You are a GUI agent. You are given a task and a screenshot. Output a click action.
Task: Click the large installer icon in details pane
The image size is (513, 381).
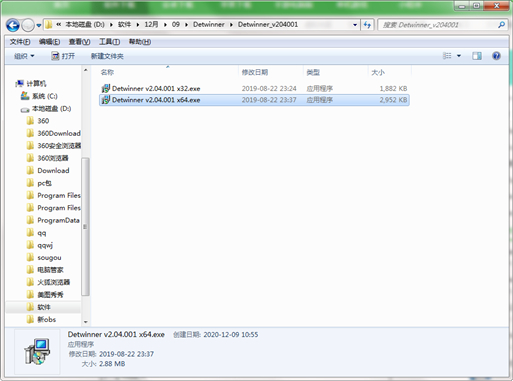click(x=37, y=351)
